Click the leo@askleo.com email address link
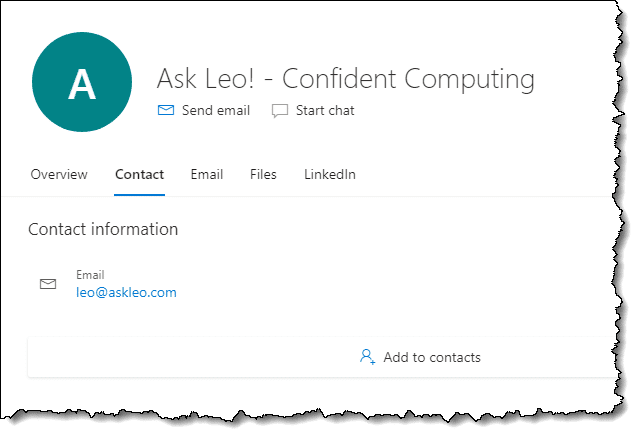 pyautogui.click(x=126, y=292)
